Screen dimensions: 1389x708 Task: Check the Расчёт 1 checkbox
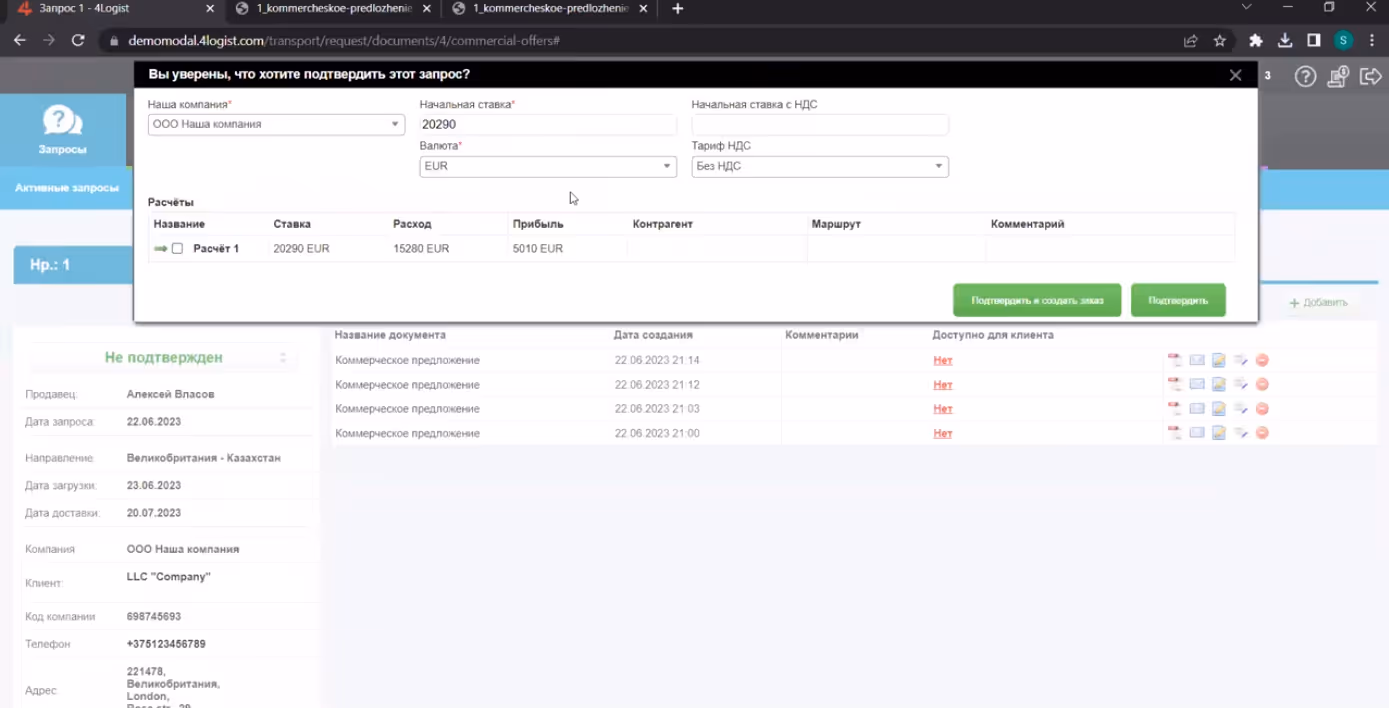(x=177, y=248)
